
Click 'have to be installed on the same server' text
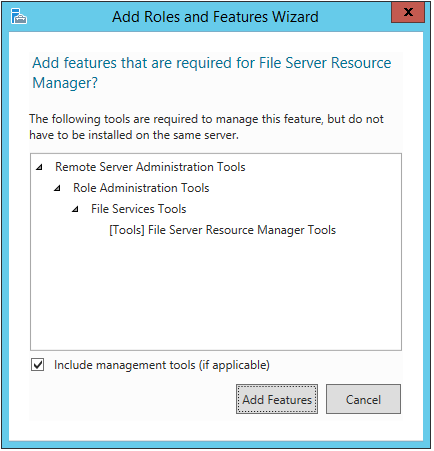[x=134, y=135]
